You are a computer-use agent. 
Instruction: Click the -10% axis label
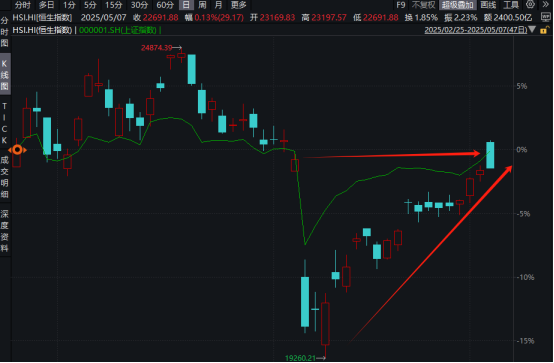(525, 277)
